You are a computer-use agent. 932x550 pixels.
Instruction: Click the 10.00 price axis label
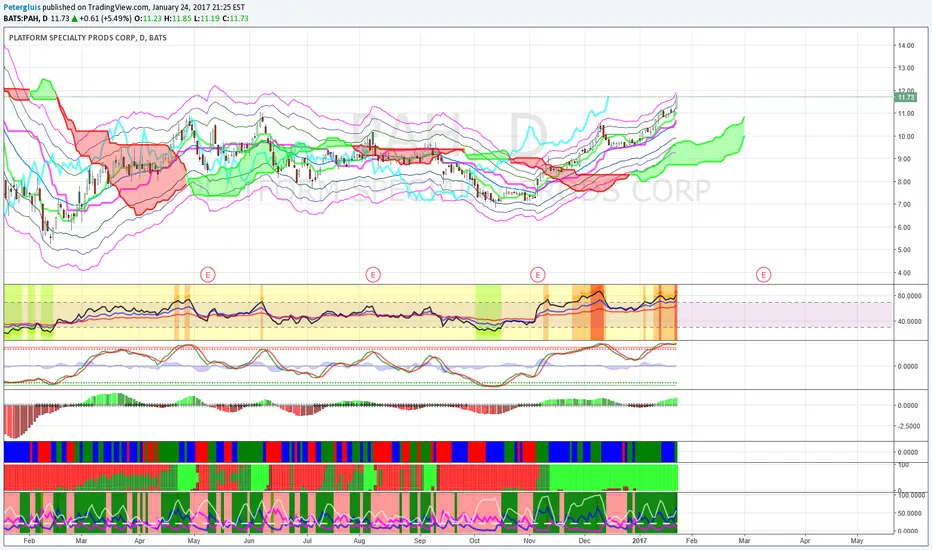click(x=906, y=137)
